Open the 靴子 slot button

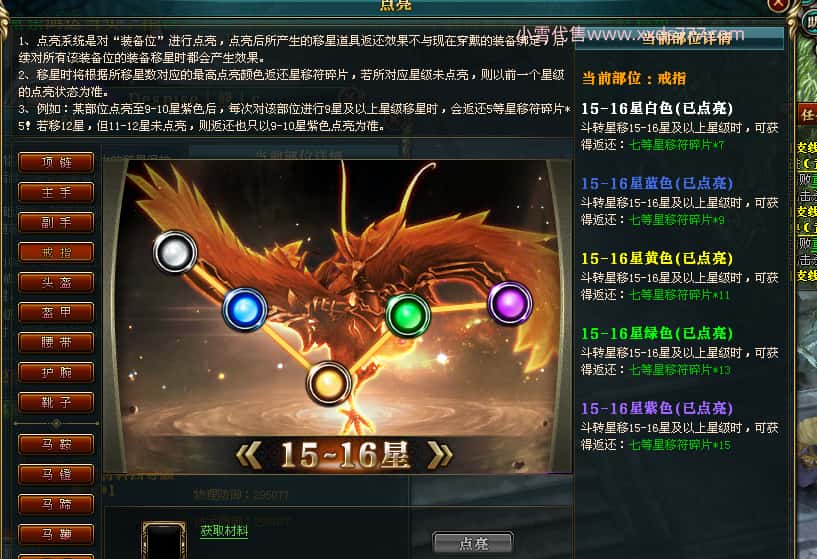[x=56, y=403]
